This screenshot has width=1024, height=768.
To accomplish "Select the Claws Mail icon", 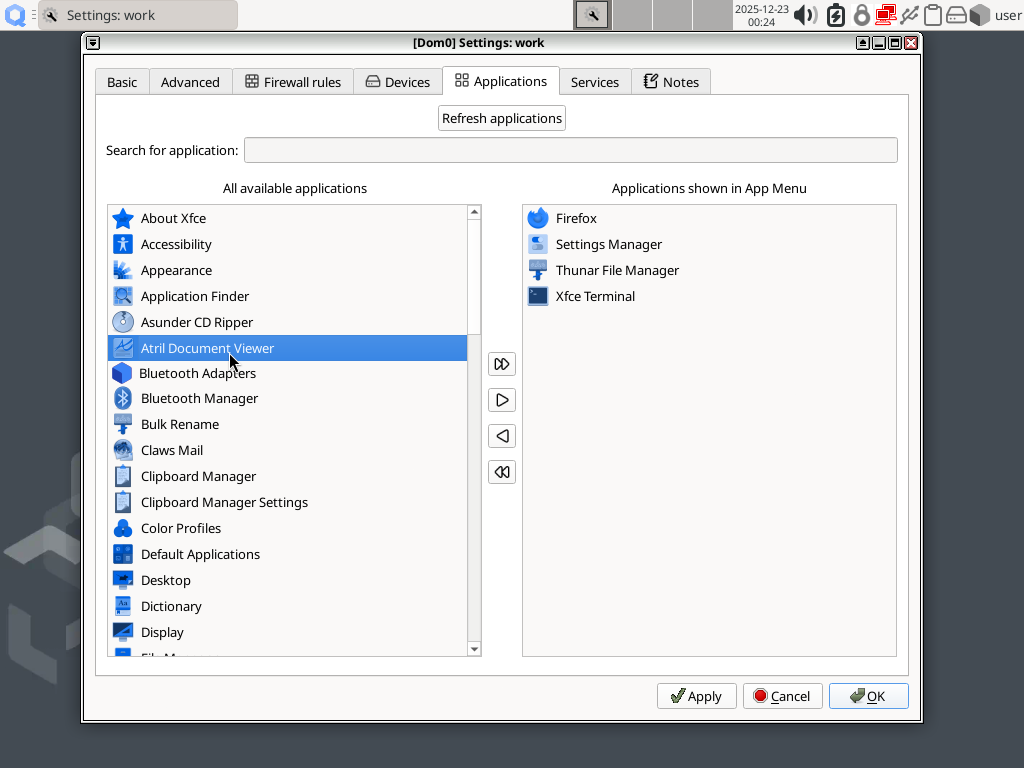I will [x=123, y=450].
